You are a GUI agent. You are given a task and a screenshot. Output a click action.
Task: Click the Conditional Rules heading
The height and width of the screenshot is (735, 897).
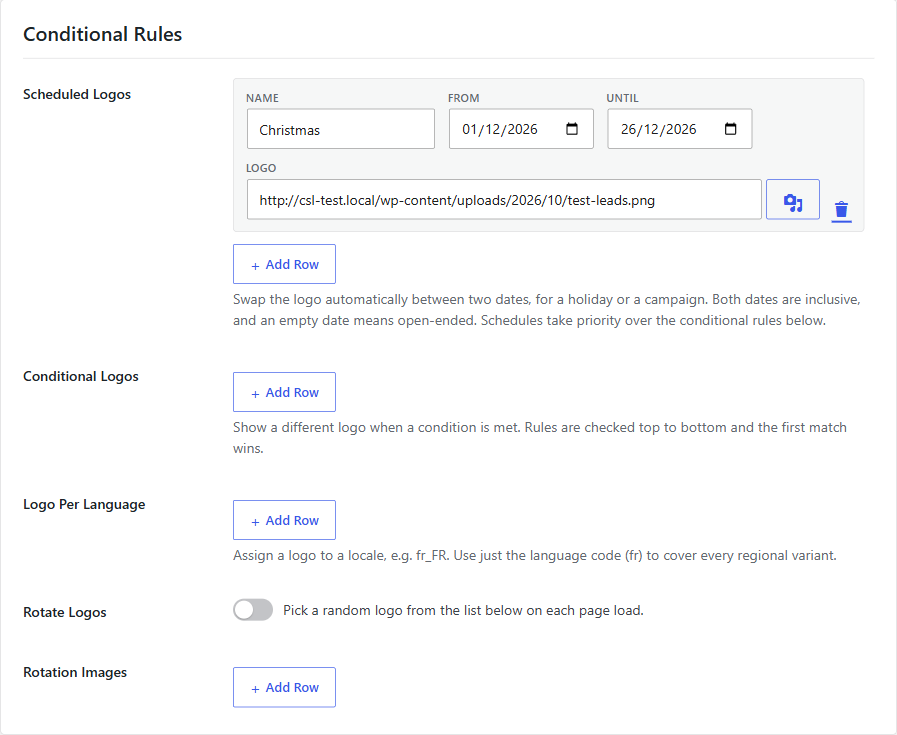pos(102,34)
